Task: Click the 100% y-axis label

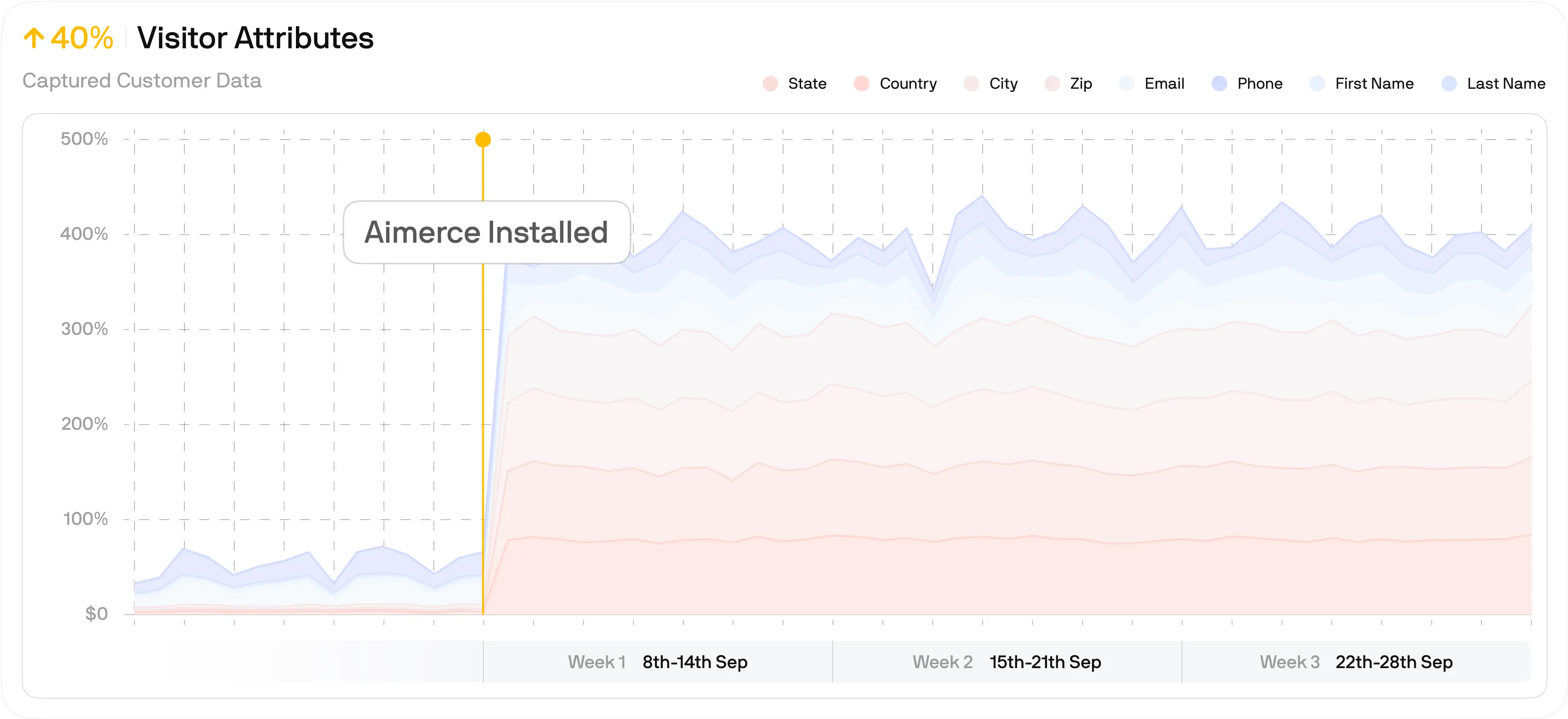Action: [x=85, y=518]
